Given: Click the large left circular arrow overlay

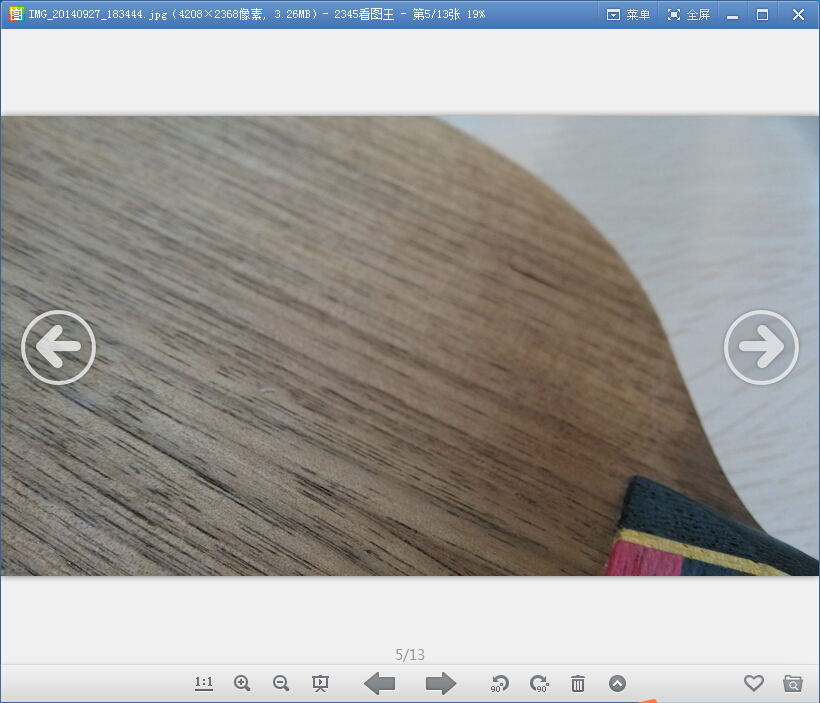Looking at the screenshot, I should [x=58, y=347].
